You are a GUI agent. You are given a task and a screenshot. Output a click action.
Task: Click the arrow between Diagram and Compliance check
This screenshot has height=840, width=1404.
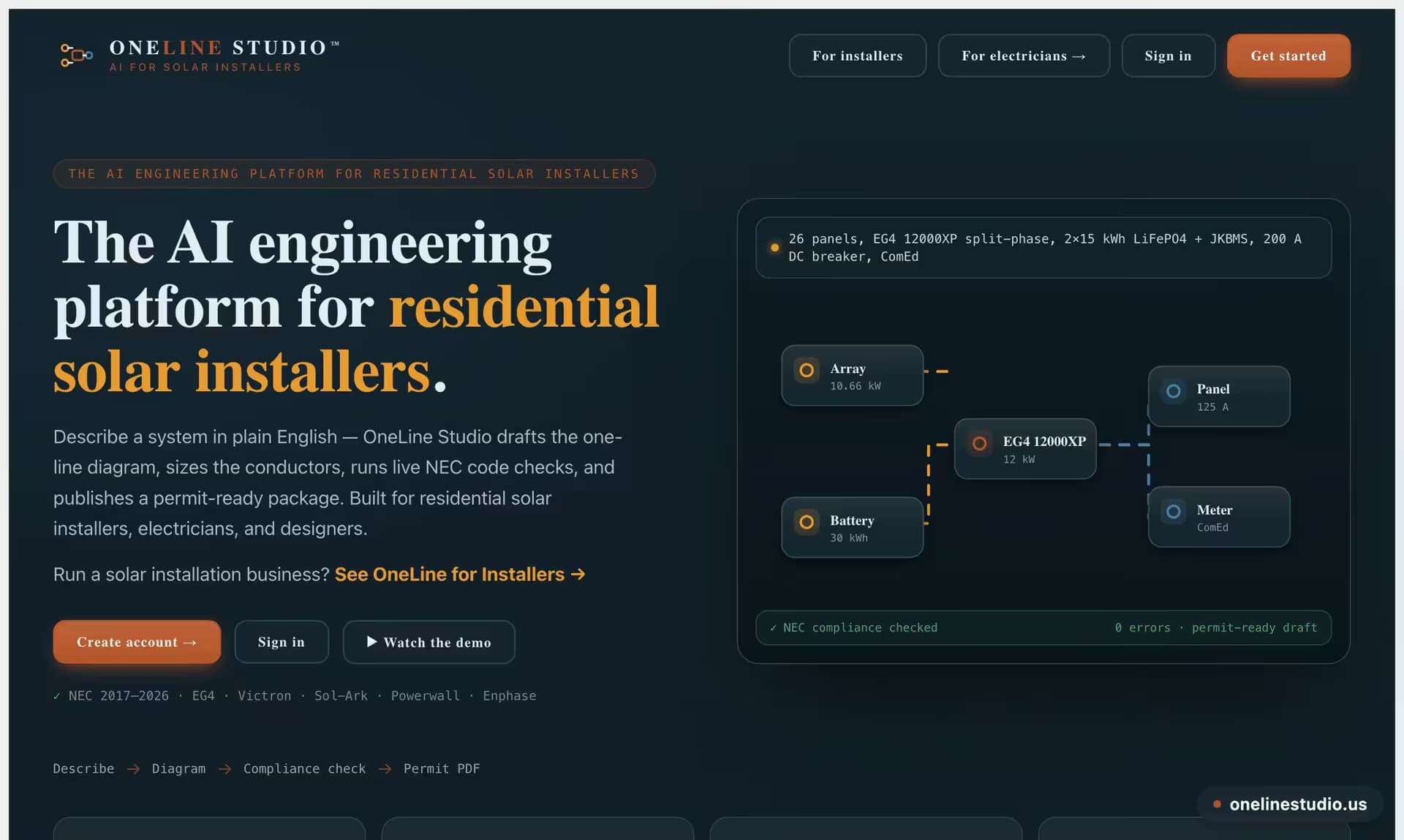point(224,769)
